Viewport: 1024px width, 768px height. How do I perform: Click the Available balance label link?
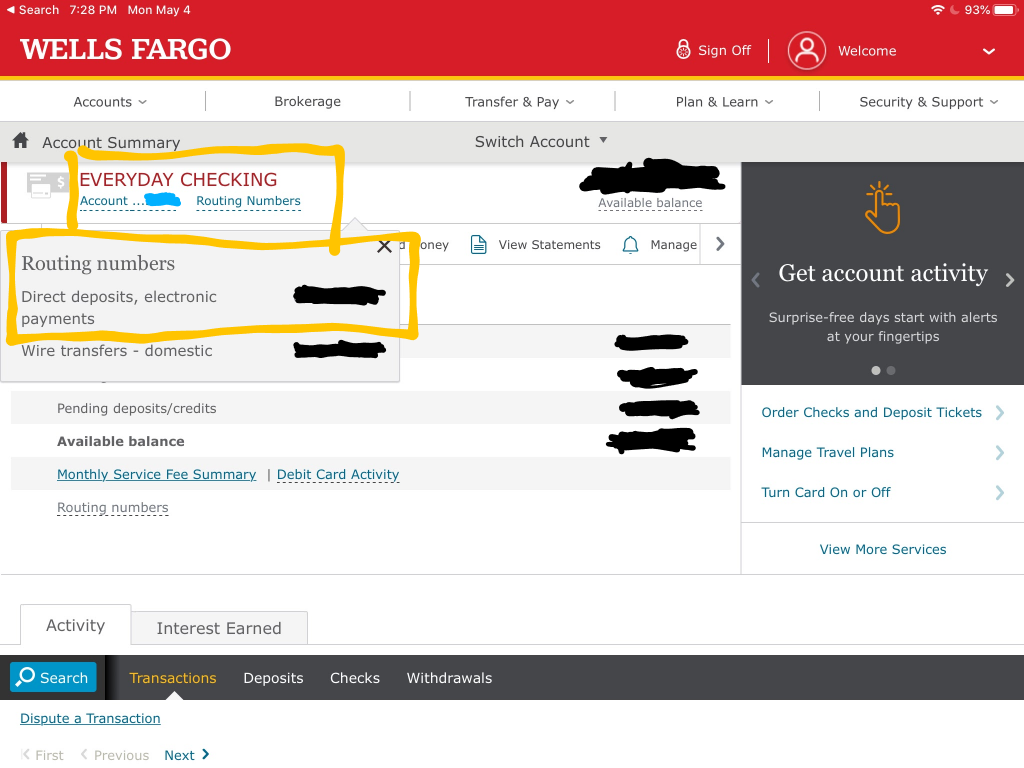click(x=650, y=203)
